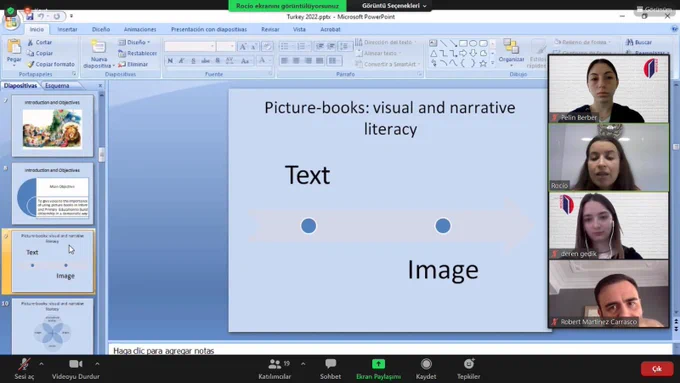The image size is (680, 383).
Task: Open Görüntü Seçenekleri view options dropdown
Action: point(394,6)
